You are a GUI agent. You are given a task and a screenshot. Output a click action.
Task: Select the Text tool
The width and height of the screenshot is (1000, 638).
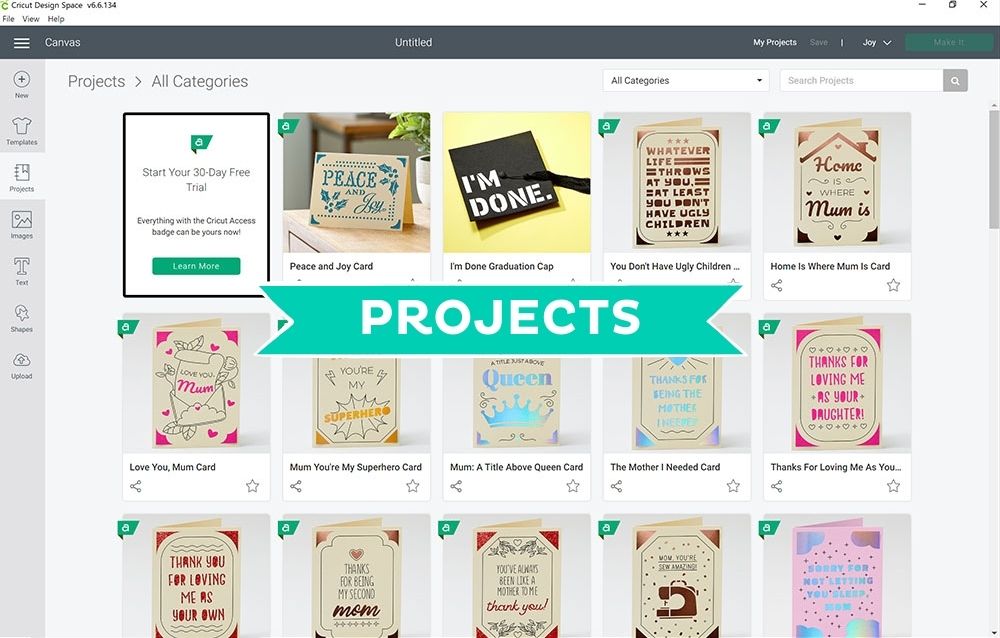22,271
